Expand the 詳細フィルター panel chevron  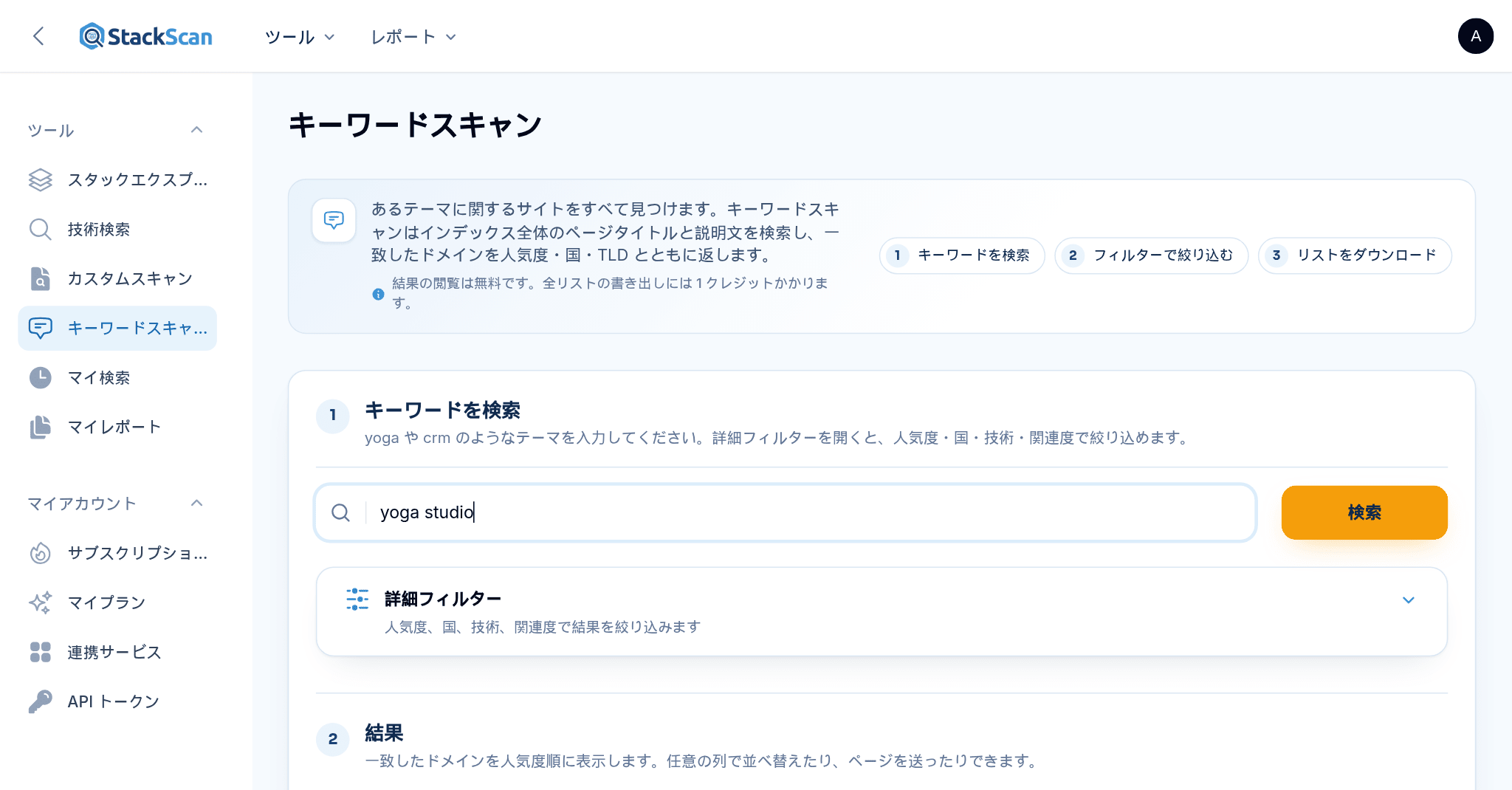pos(1409,600)
